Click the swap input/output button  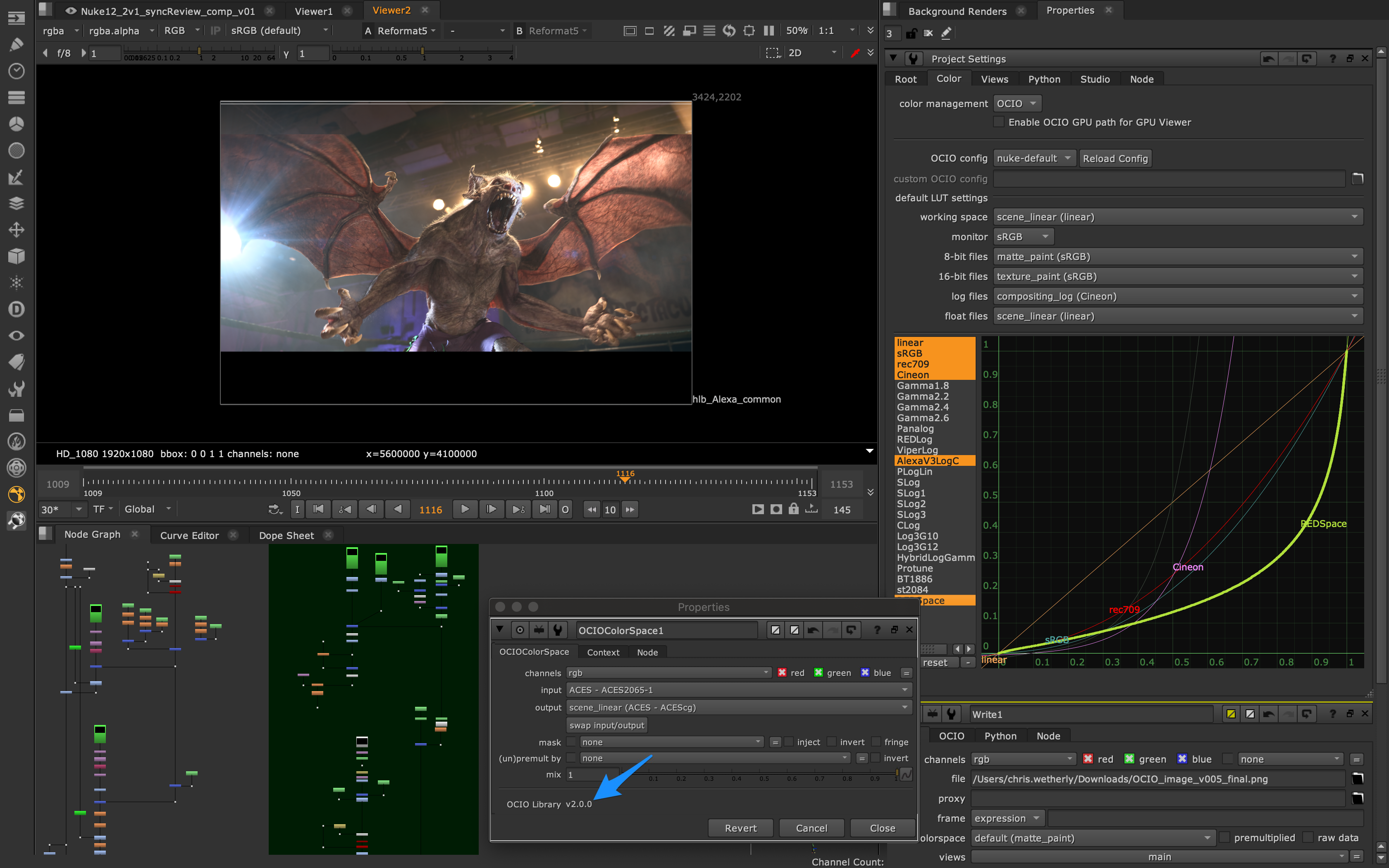[606, 725]
